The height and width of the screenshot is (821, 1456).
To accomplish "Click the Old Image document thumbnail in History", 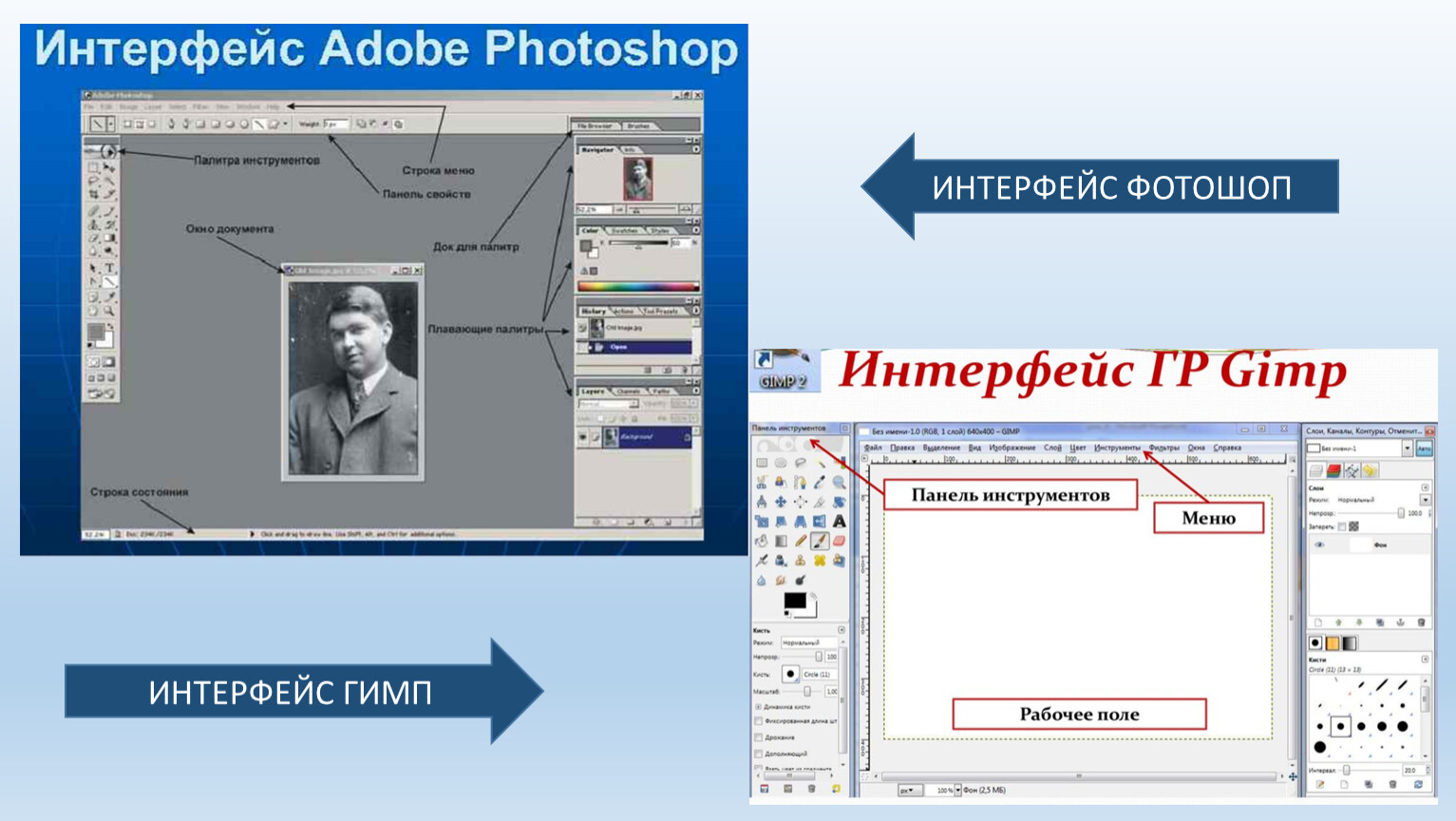I will pos(597,328).
